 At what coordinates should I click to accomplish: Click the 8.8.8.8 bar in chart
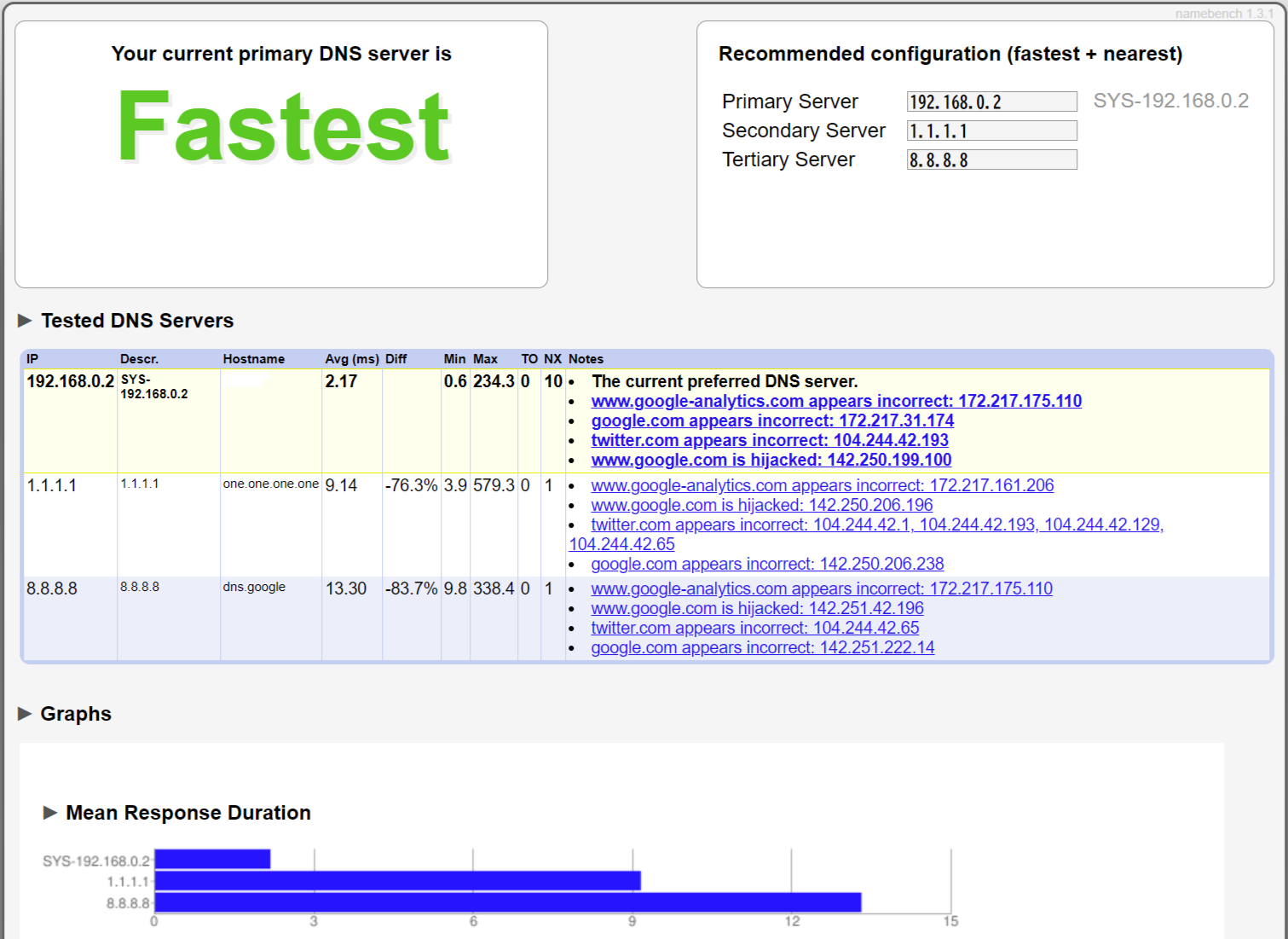point(507,902)
